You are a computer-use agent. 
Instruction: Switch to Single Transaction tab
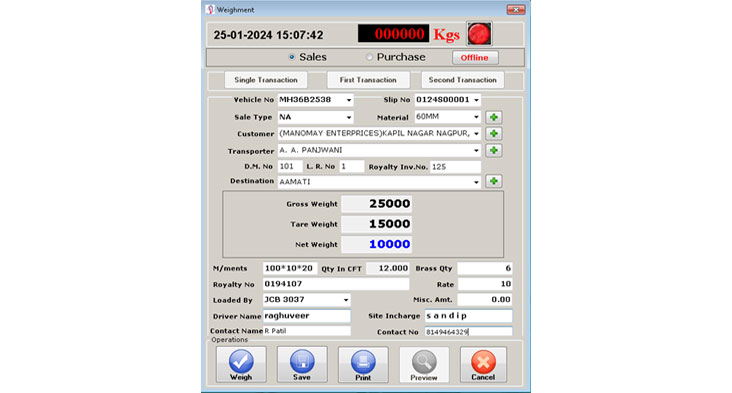coord(266,80)
